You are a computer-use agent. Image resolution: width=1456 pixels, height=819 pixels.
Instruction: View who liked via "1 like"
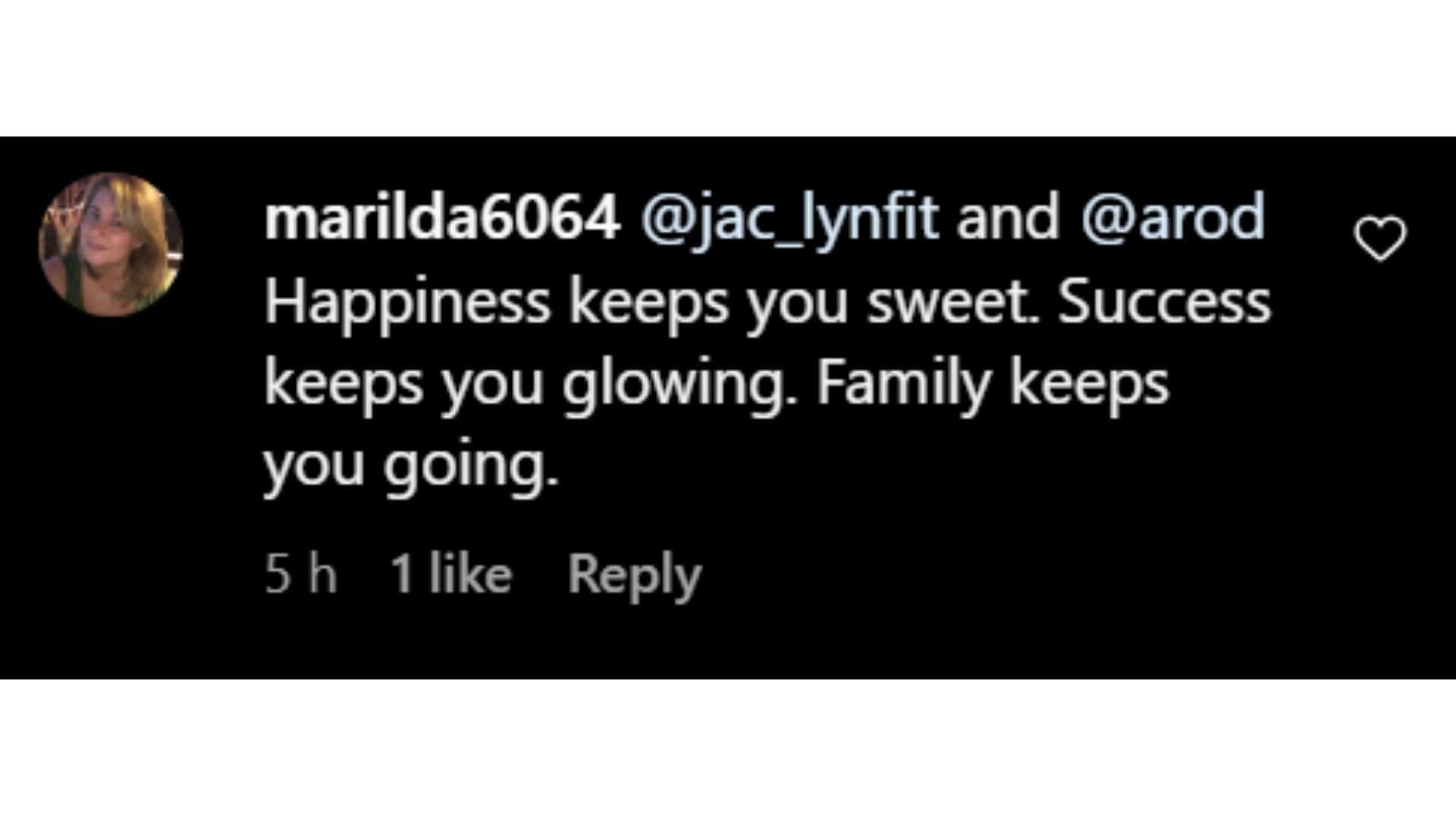click(x=451, y=574)
